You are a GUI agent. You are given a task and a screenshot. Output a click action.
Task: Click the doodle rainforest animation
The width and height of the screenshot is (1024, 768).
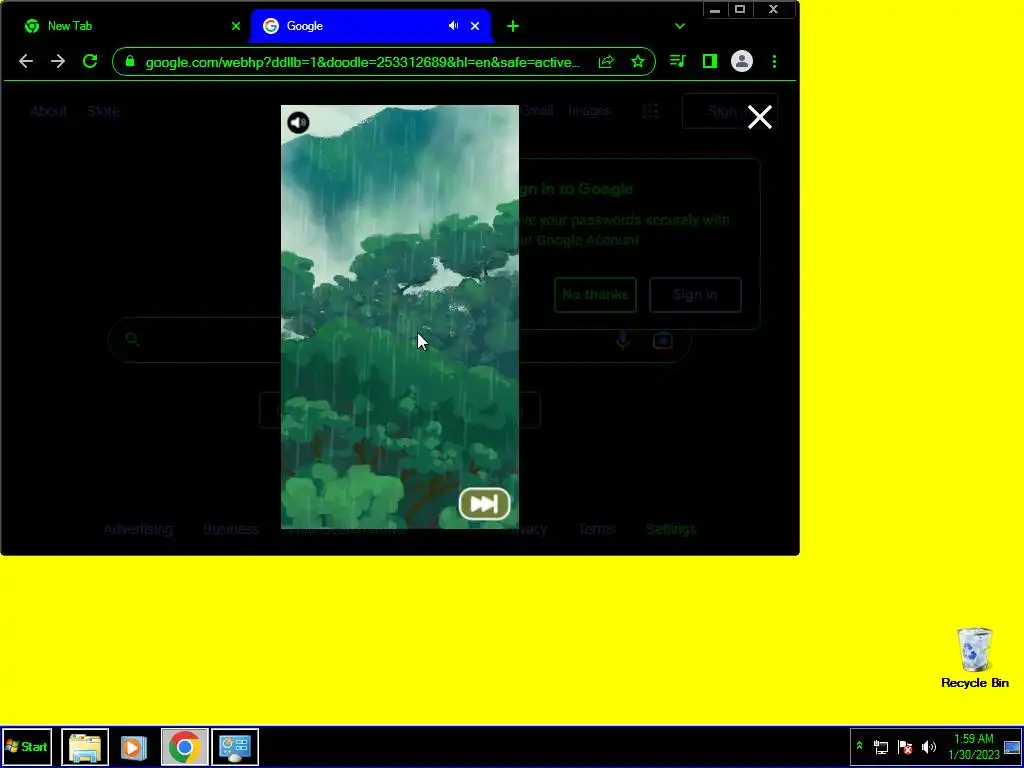[400, 317]
